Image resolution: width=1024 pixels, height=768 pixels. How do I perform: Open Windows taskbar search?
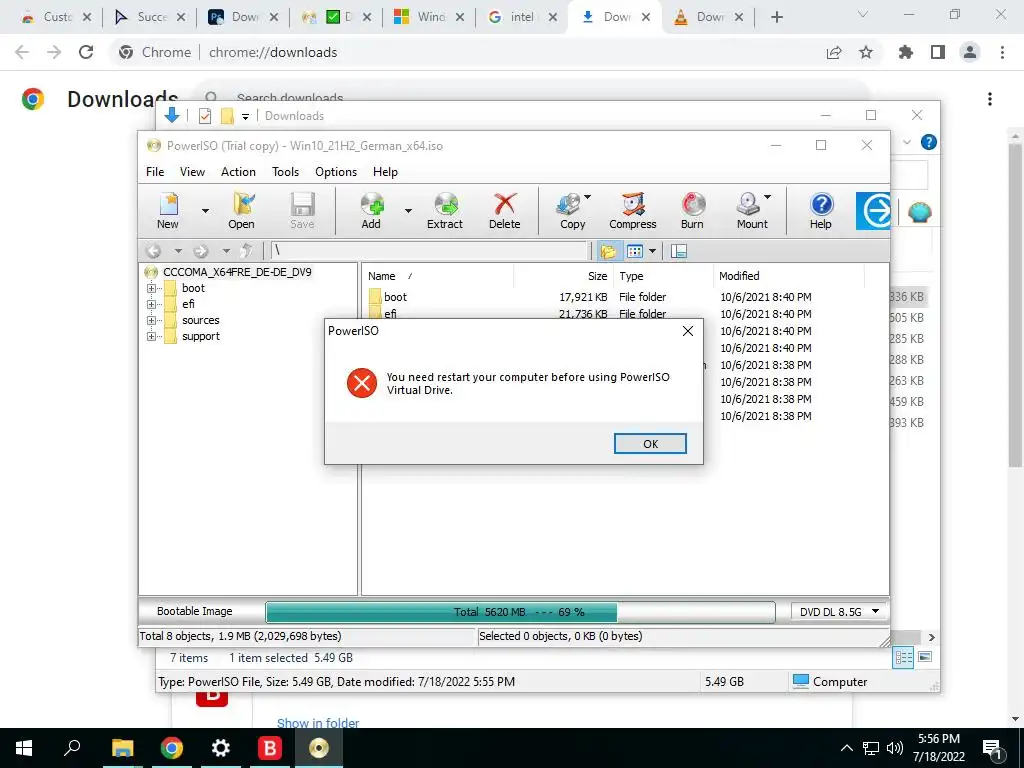pos(72,748)
